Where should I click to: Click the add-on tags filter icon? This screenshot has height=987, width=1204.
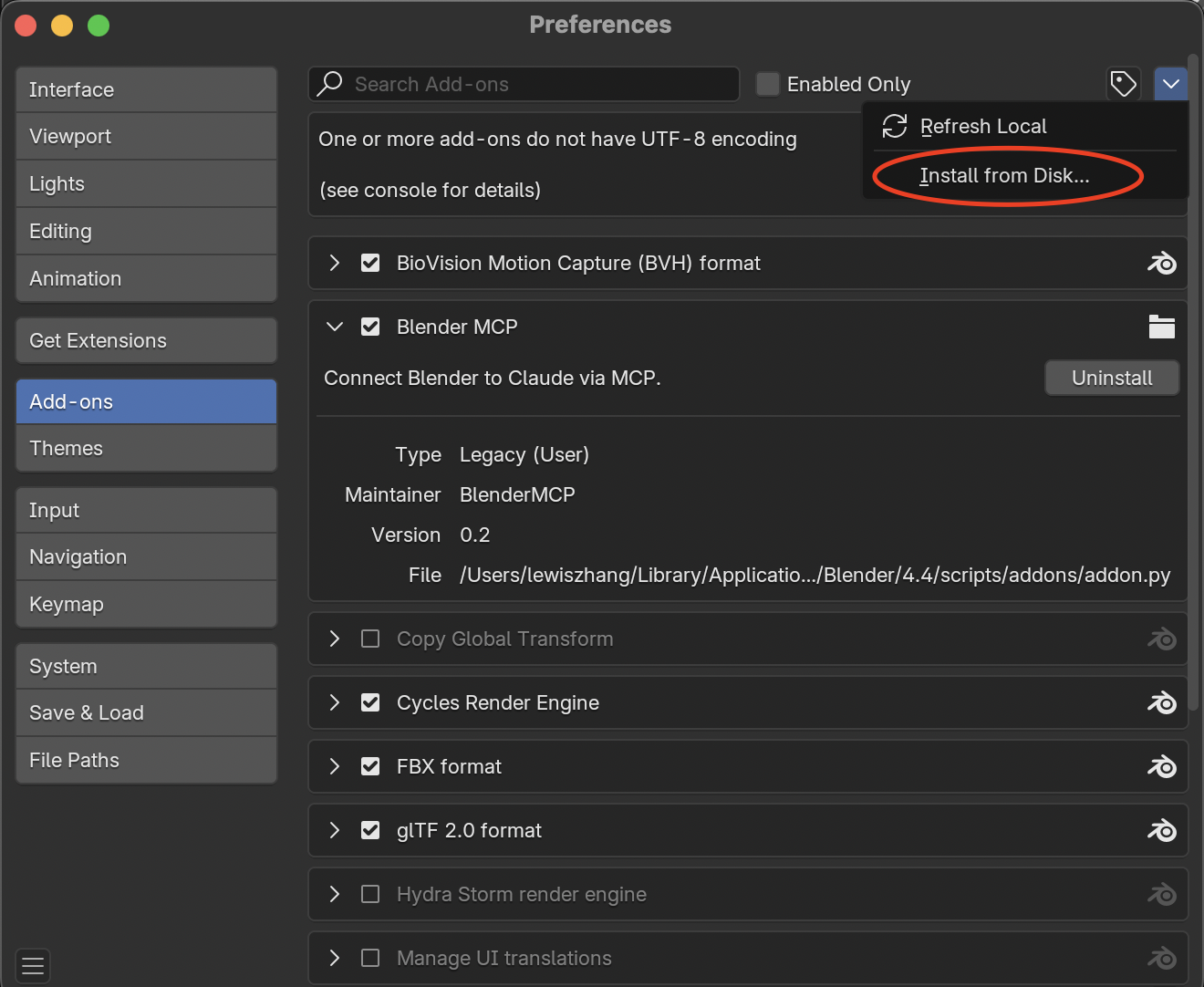(x=1123, y=84)
